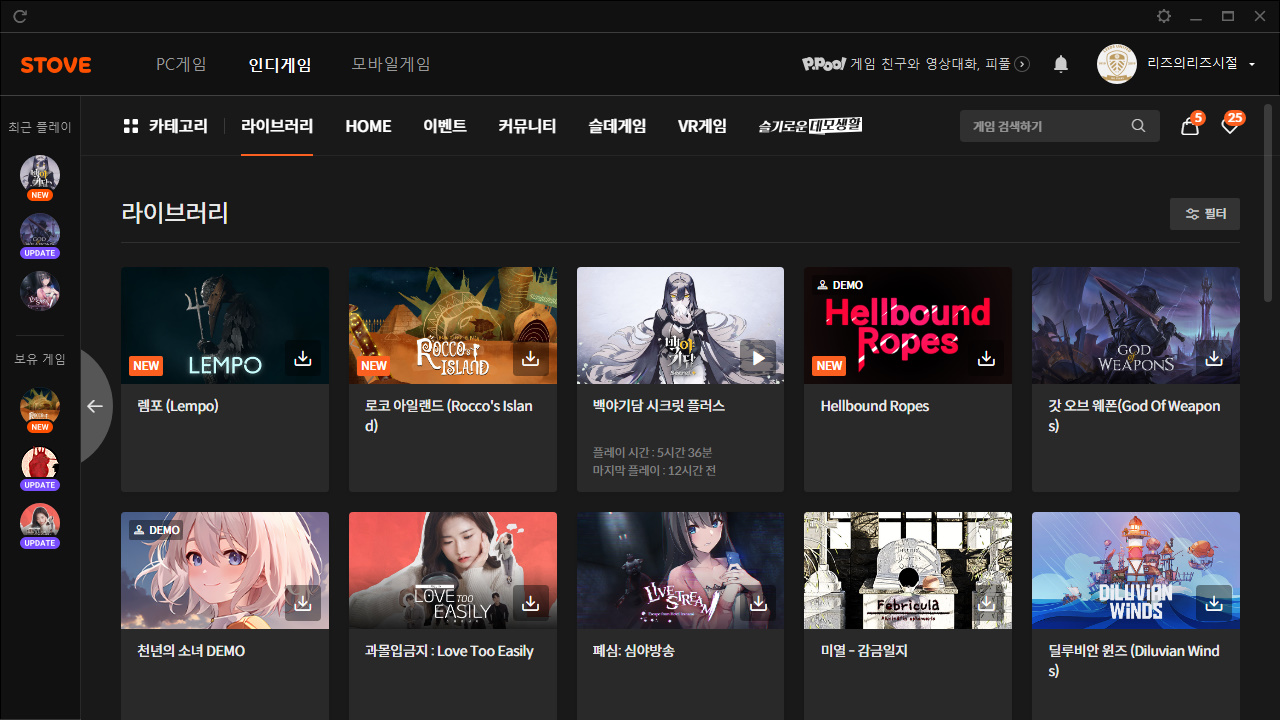Open owned game icon with NEW badge
The image size is (1280, 720).
[x=40, y=408]
